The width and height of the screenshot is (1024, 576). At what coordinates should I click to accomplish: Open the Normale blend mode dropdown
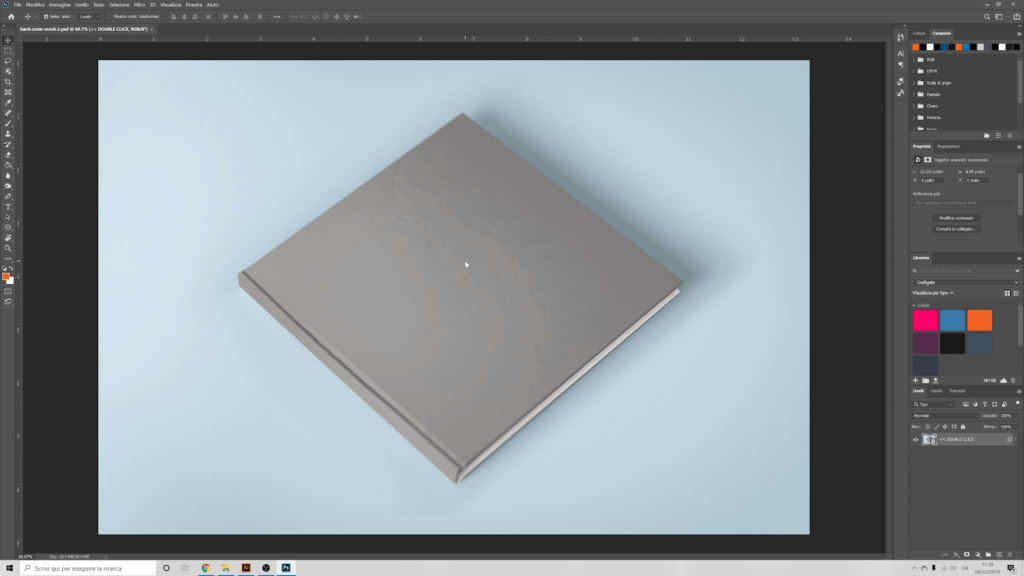coord(945,415)
